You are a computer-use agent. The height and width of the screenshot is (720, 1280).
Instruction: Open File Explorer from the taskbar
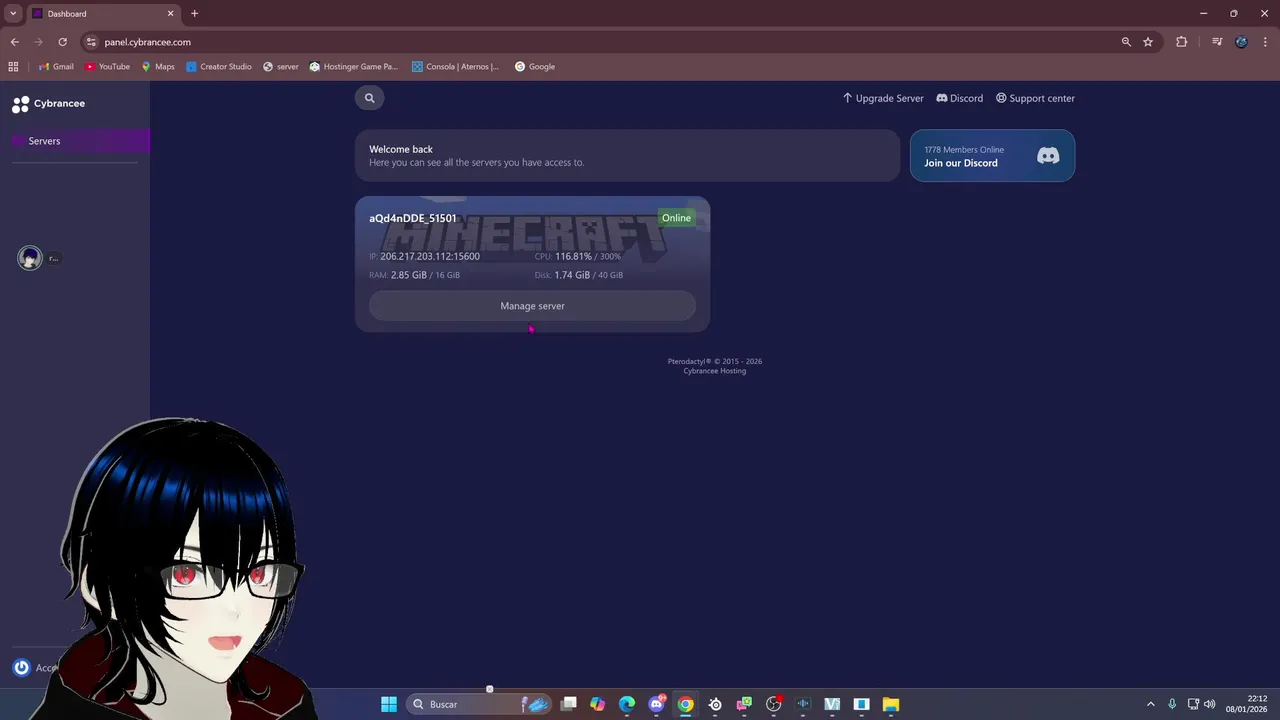click(891, 704)
